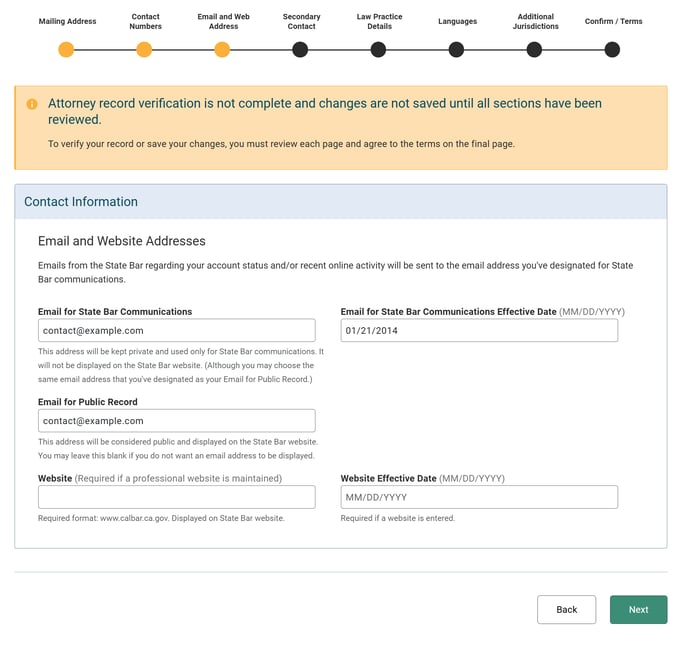The width and height of the screenshot is (688, 656).
Task: Click the Contact Numbers step circle
Action: [x=144, y=50]
